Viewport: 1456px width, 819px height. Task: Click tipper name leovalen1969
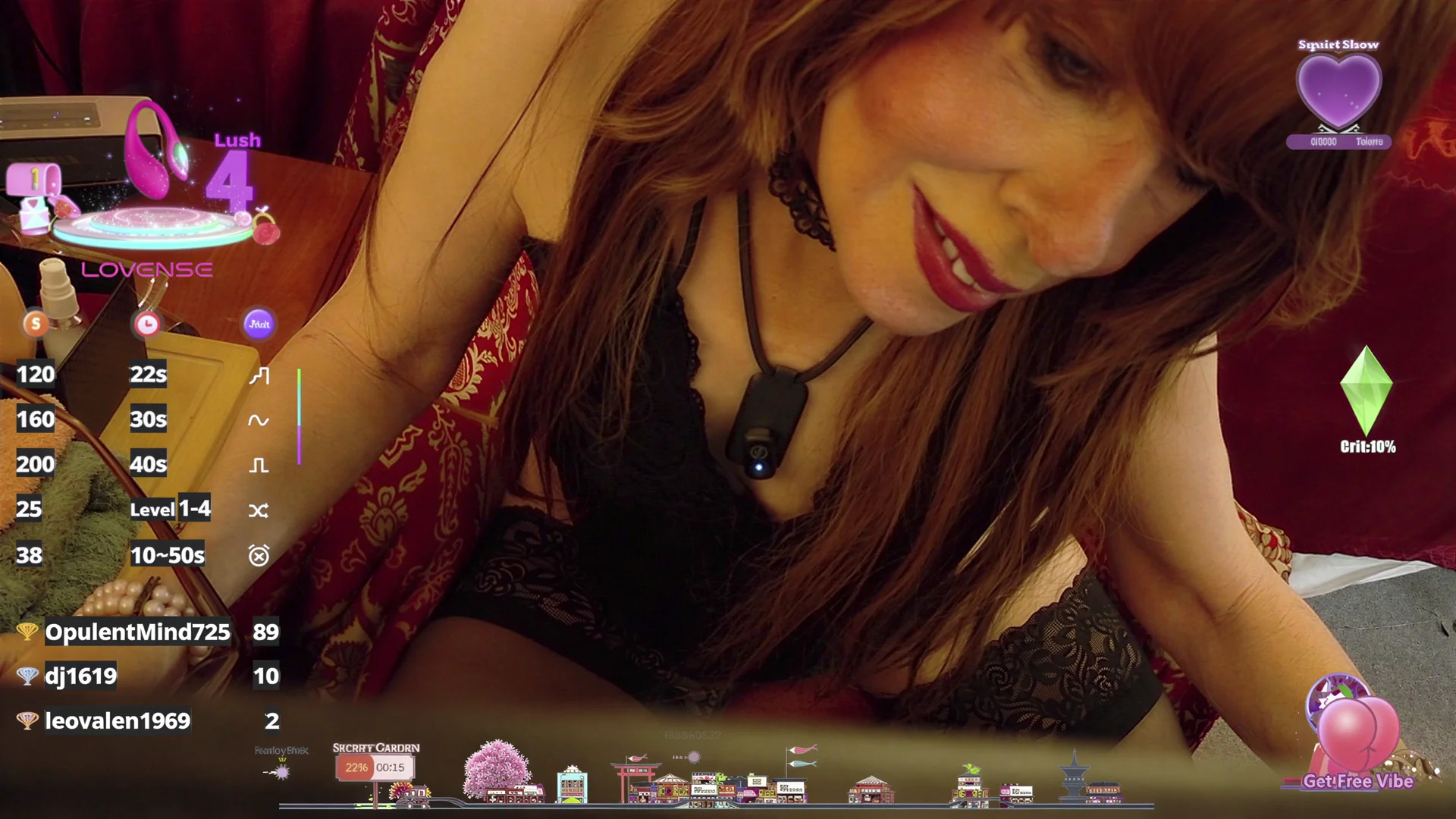click(x=118, y=720)
